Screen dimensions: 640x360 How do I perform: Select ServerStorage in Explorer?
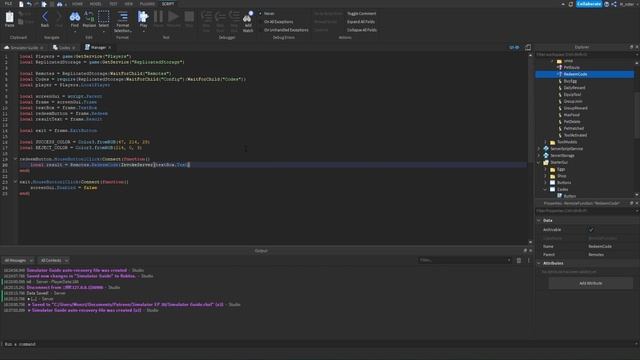point(562,156)
